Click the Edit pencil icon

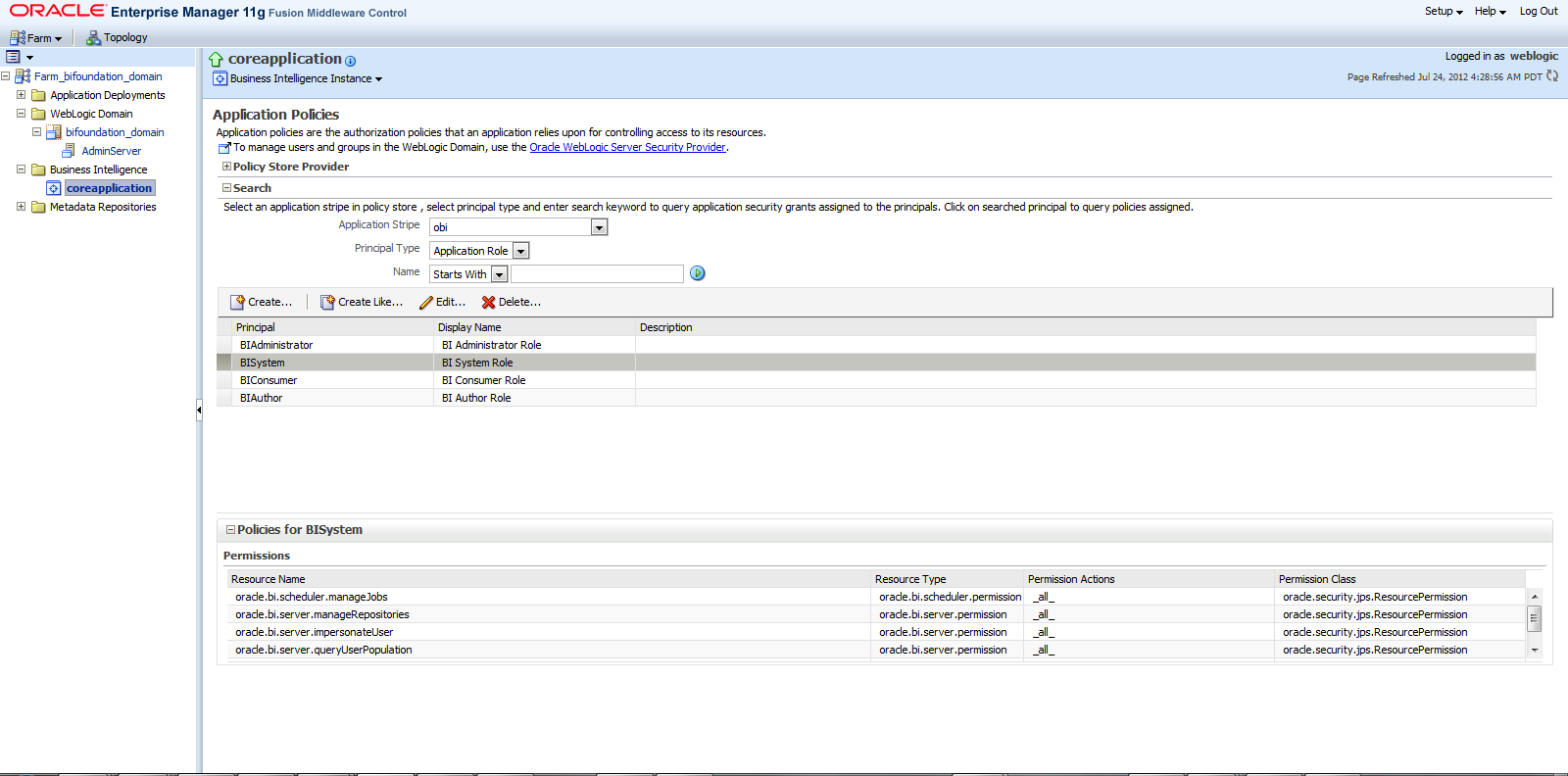click(426, 302)
